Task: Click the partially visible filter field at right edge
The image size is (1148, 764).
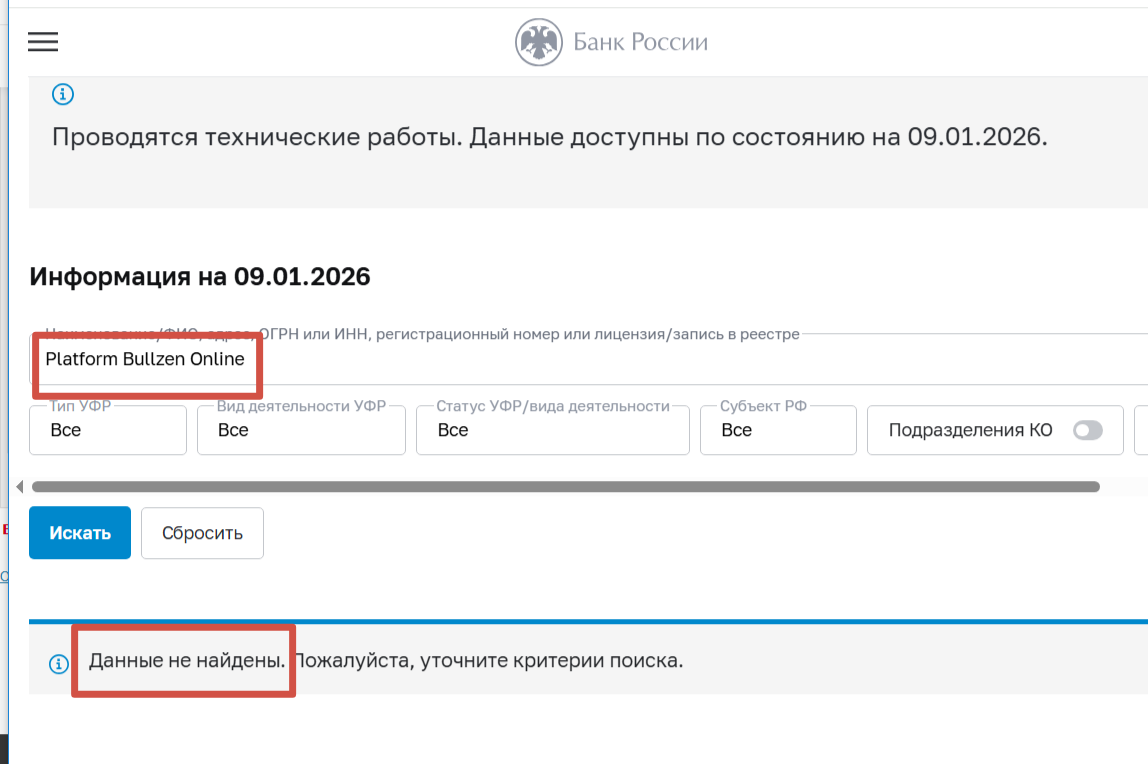Action: 1141,430
